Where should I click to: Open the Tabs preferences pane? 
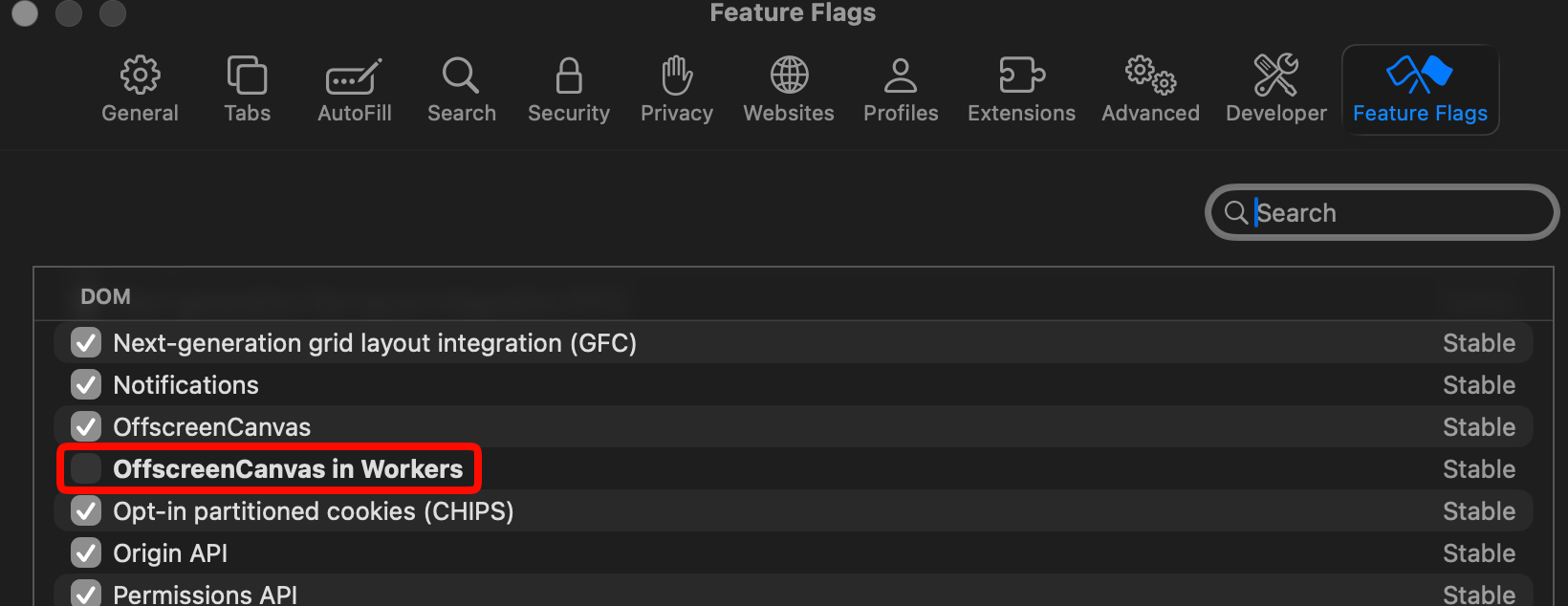(247, 76)
